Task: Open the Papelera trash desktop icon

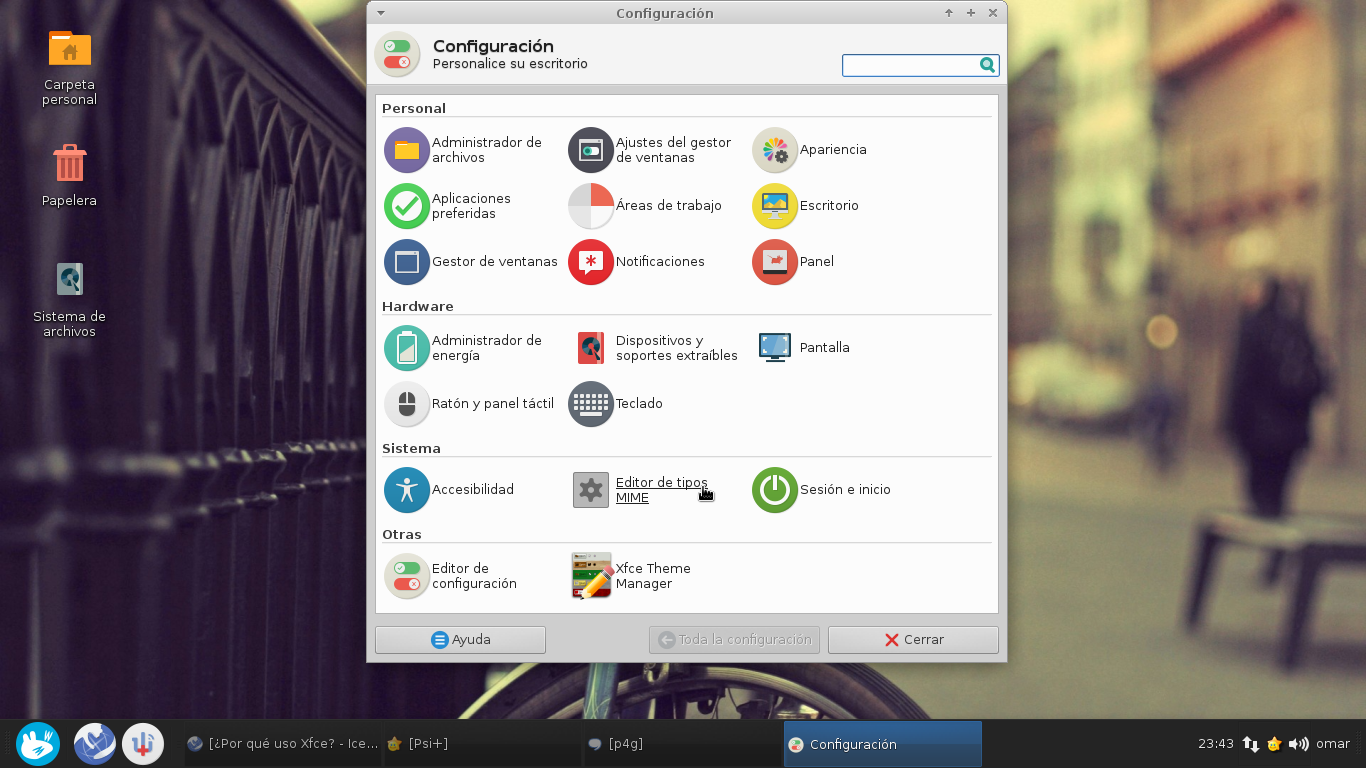Action: [x=69, y=164]
